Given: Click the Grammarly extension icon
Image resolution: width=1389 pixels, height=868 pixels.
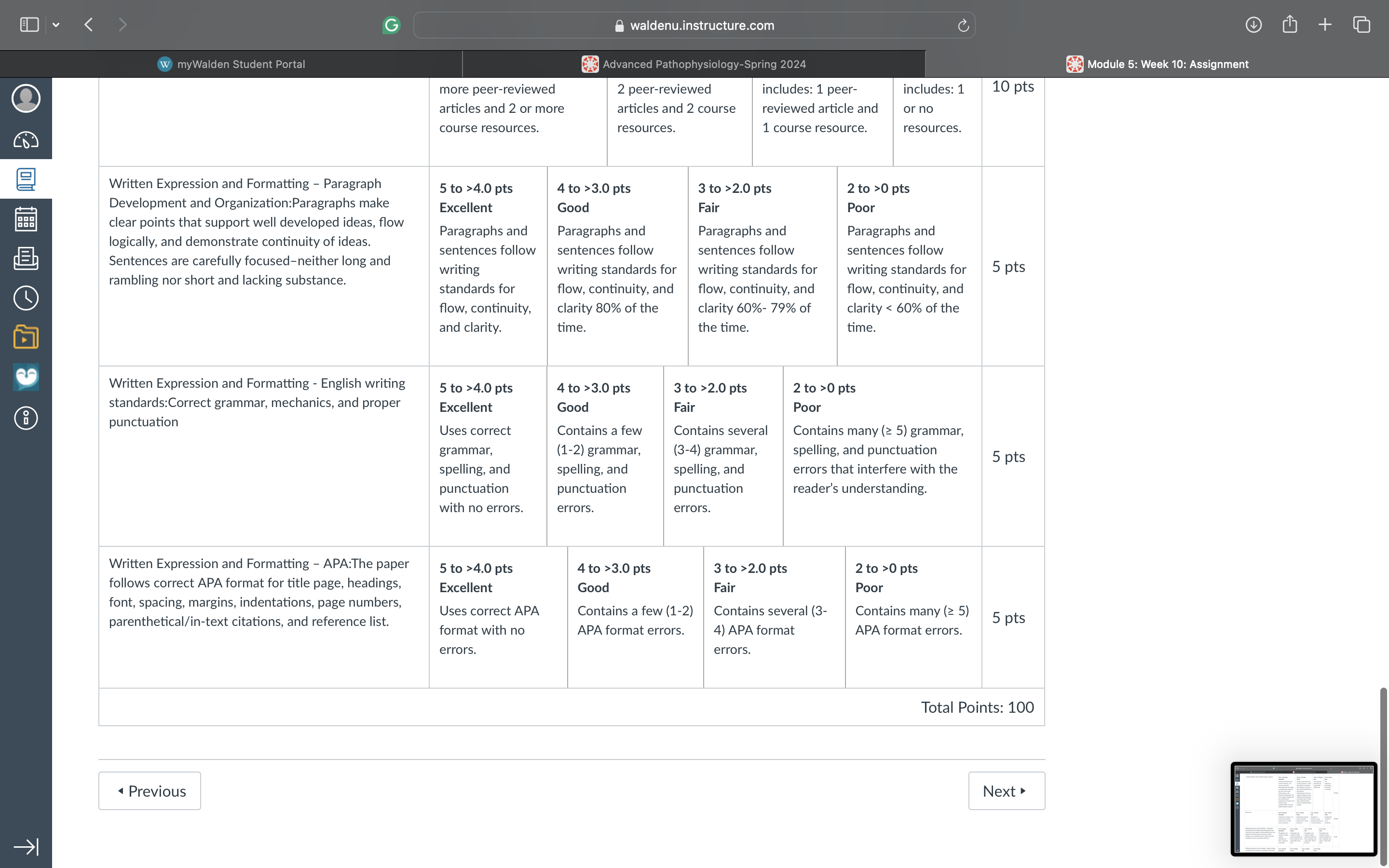Looking at the screenshot, I should (x=392, y=25).
